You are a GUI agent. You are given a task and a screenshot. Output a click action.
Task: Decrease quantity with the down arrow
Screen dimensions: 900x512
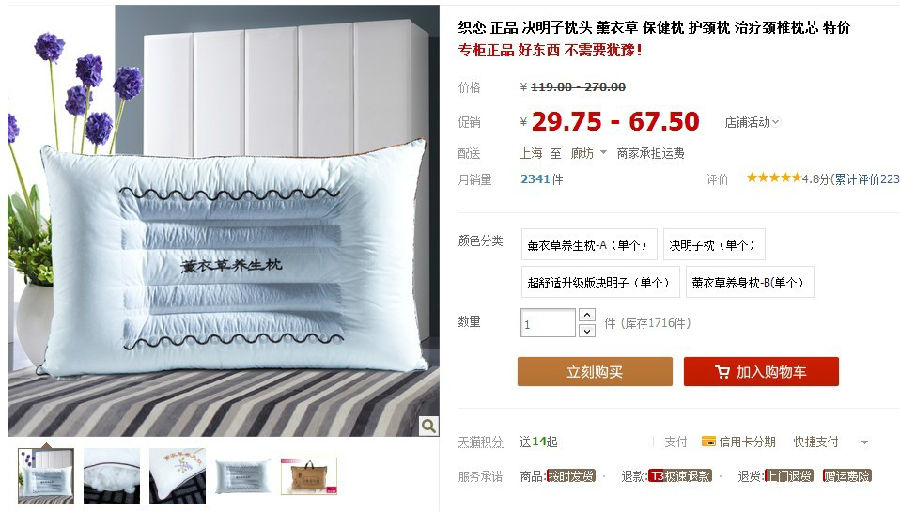[x=587, y=331]
